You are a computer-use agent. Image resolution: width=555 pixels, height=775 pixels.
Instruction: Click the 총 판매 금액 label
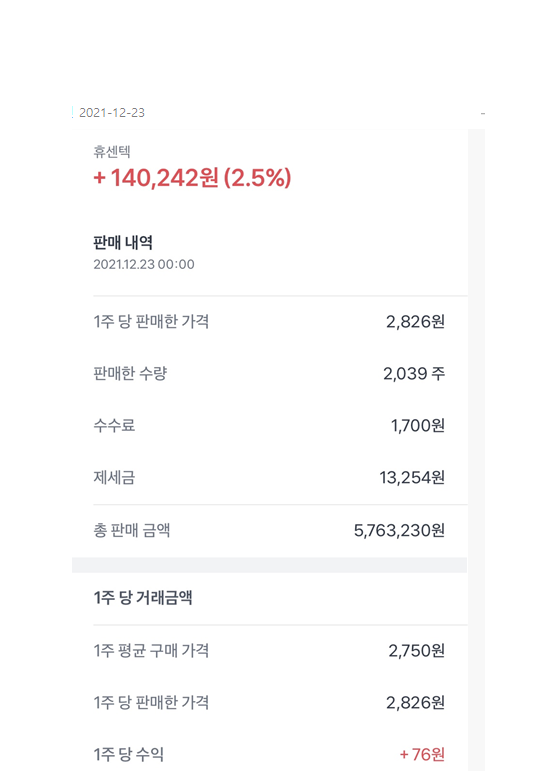(x=132, y=530)
